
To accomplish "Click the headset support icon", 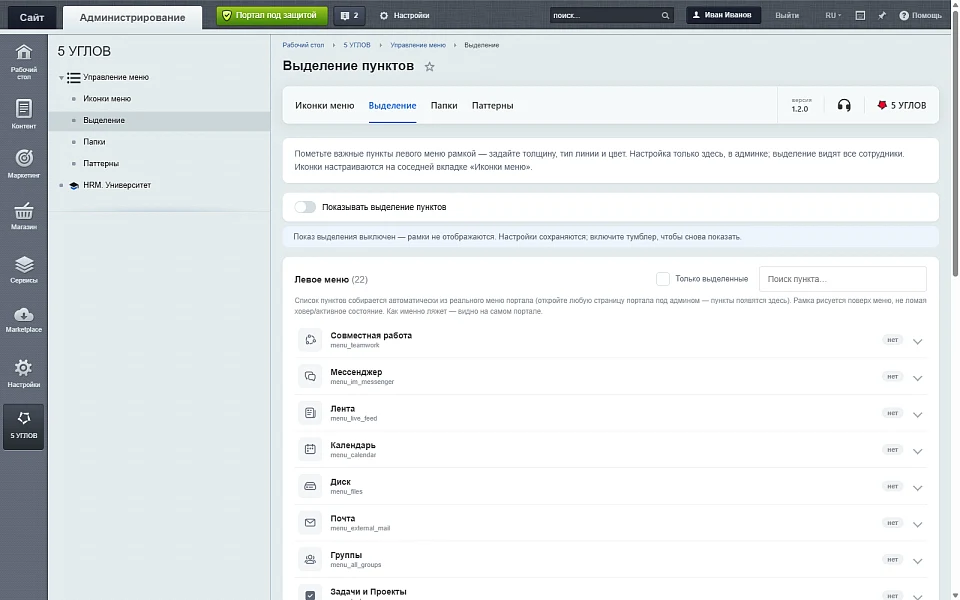I will (844, 105).
